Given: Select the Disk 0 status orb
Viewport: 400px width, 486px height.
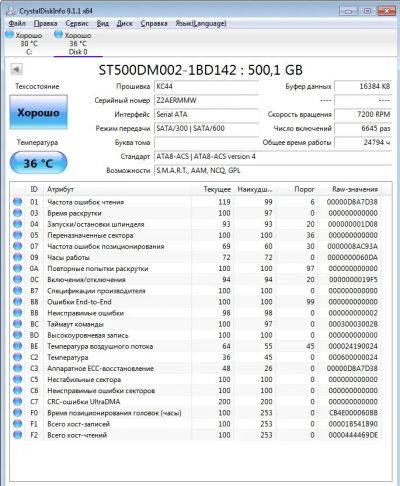Looking at the screenshot, I should tap(58, 34).
